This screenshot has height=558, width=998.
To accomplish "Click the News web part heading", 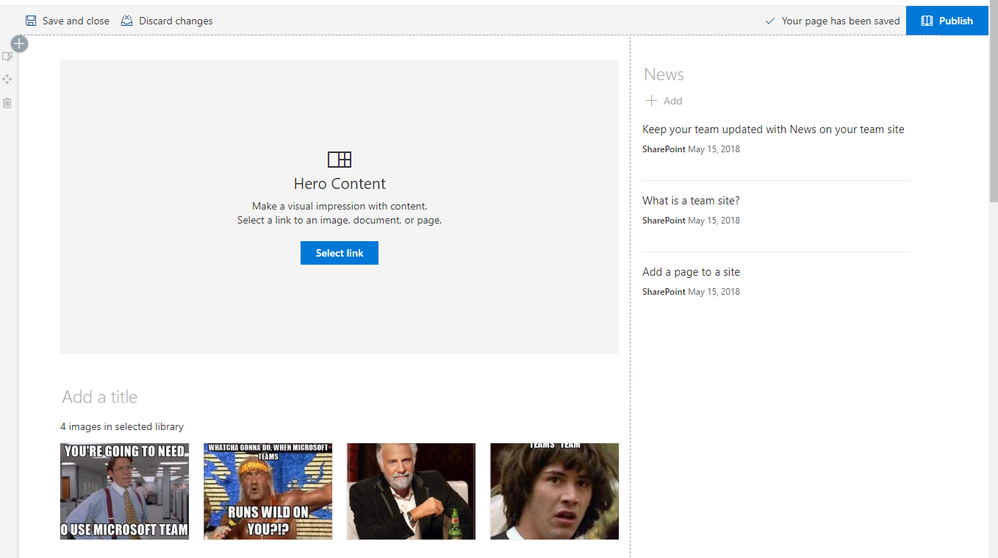I will coord(663,74).
